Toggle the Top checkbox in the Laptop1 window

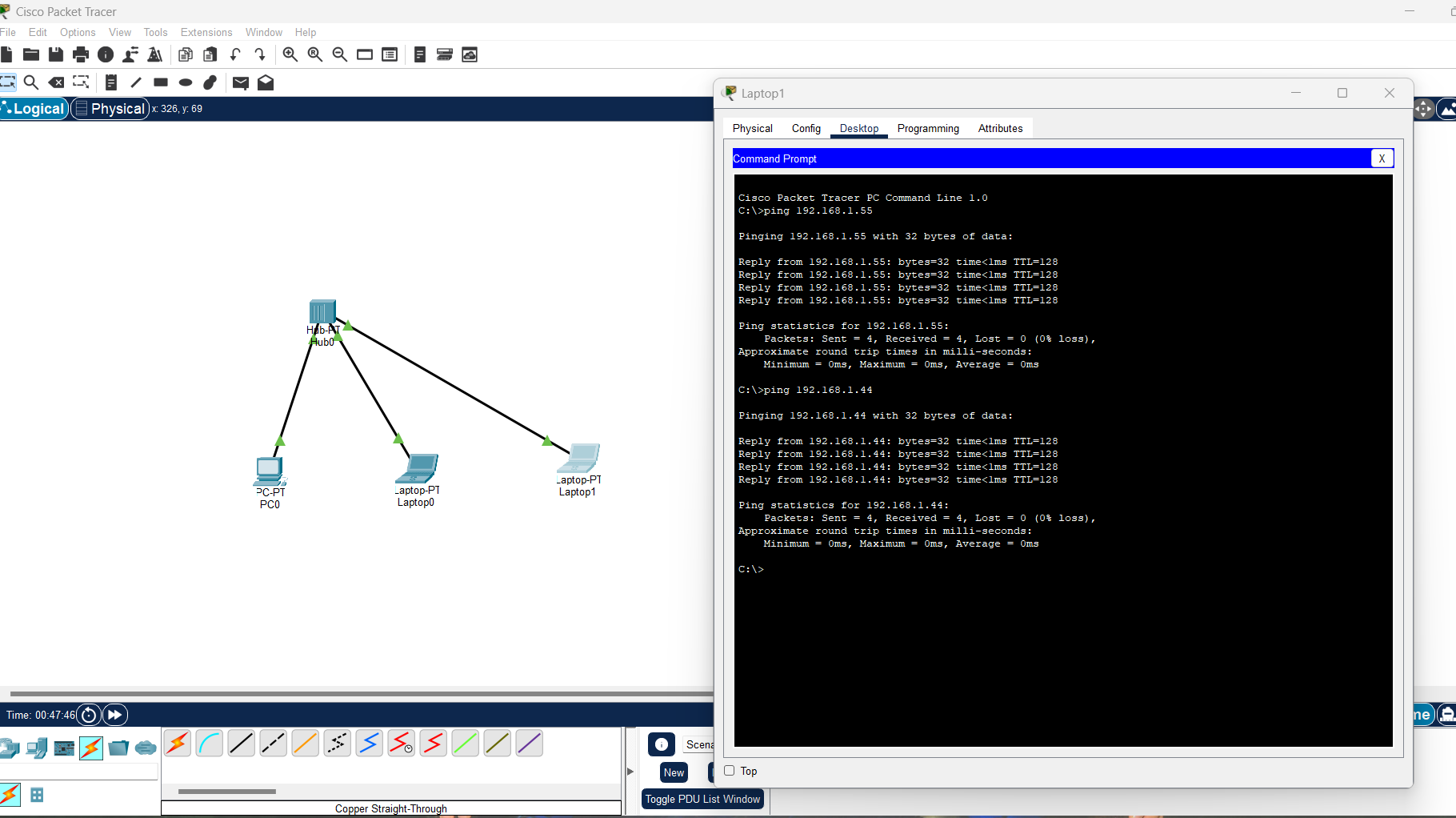point(729,771)
